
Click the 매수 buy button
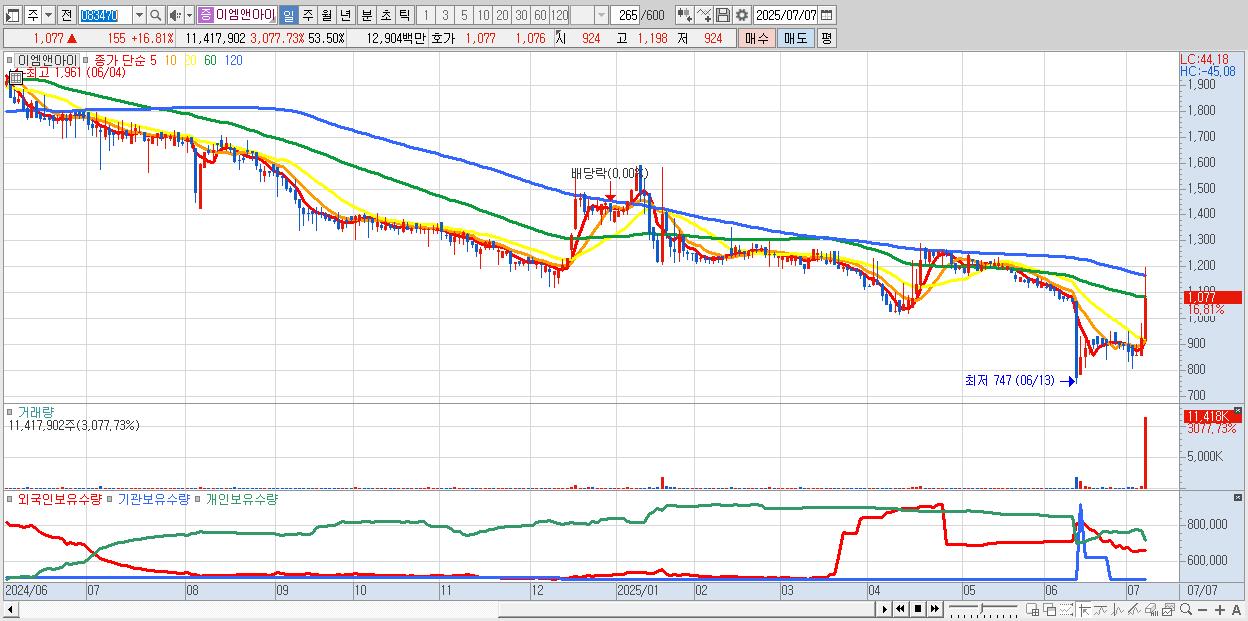pyautogui.click(x=756, y=38)
